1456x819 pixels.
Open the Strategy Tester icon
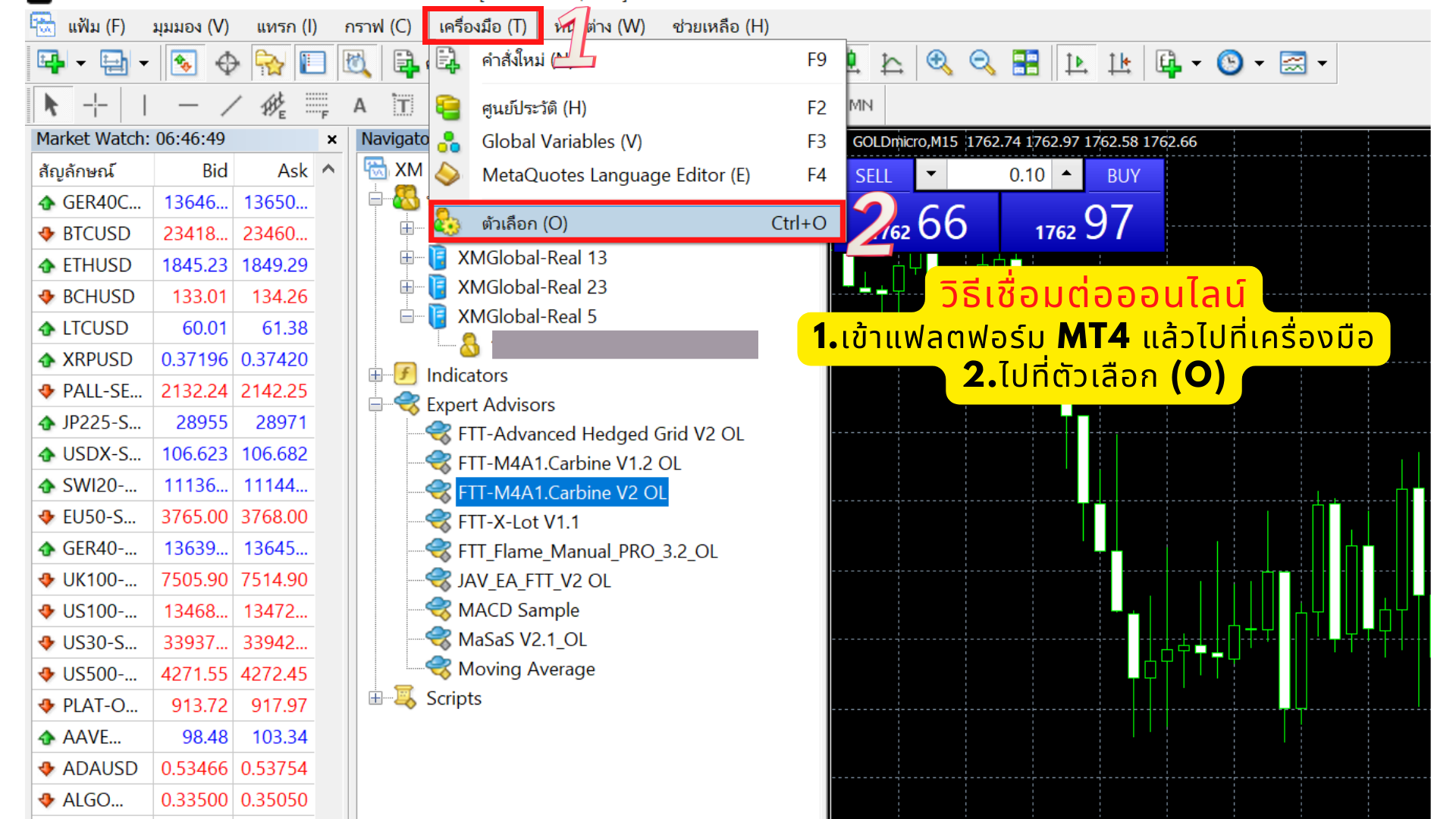coord(356,63)
